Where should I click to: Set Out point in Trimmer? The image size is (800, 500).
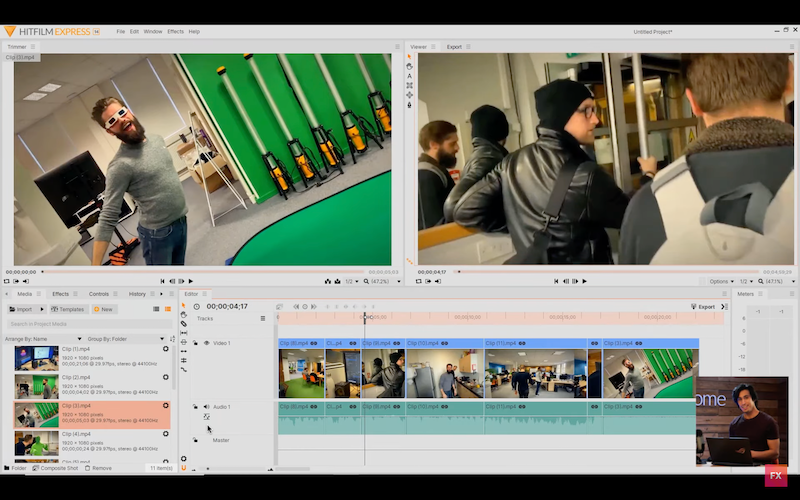click(26, 281)
